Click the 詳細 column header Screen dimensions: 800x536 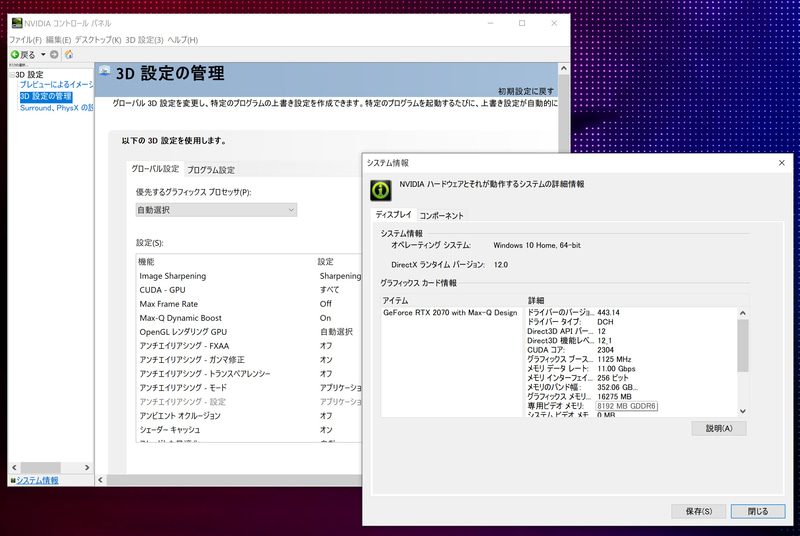pos(637,300)
